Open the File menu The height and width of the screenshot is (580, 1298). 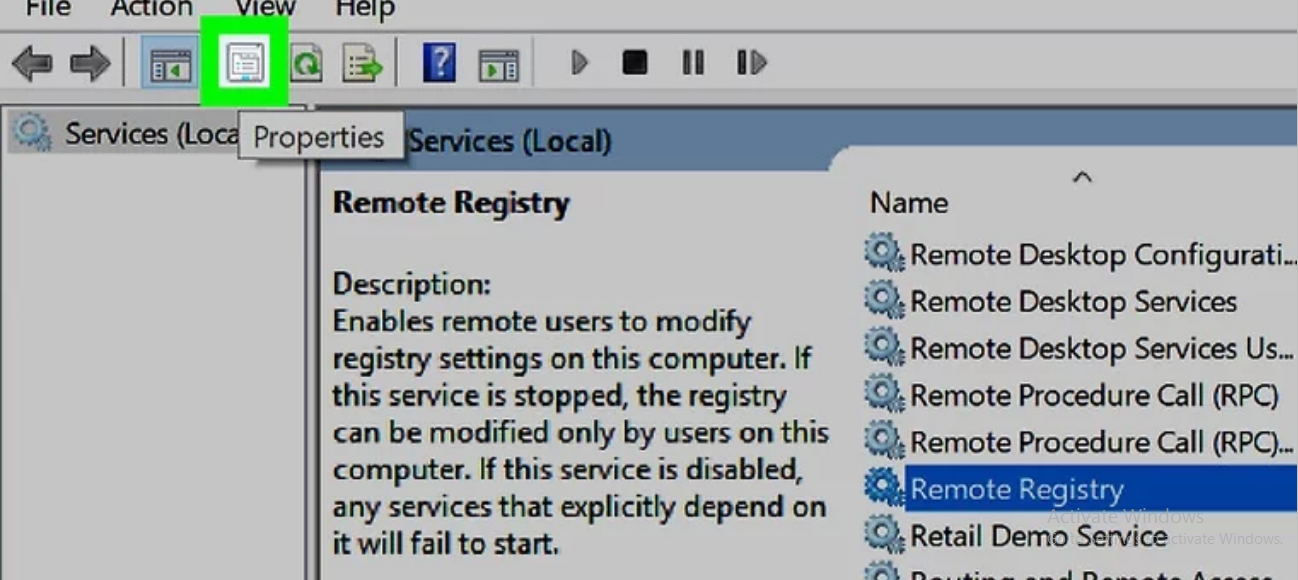point(48,9)
